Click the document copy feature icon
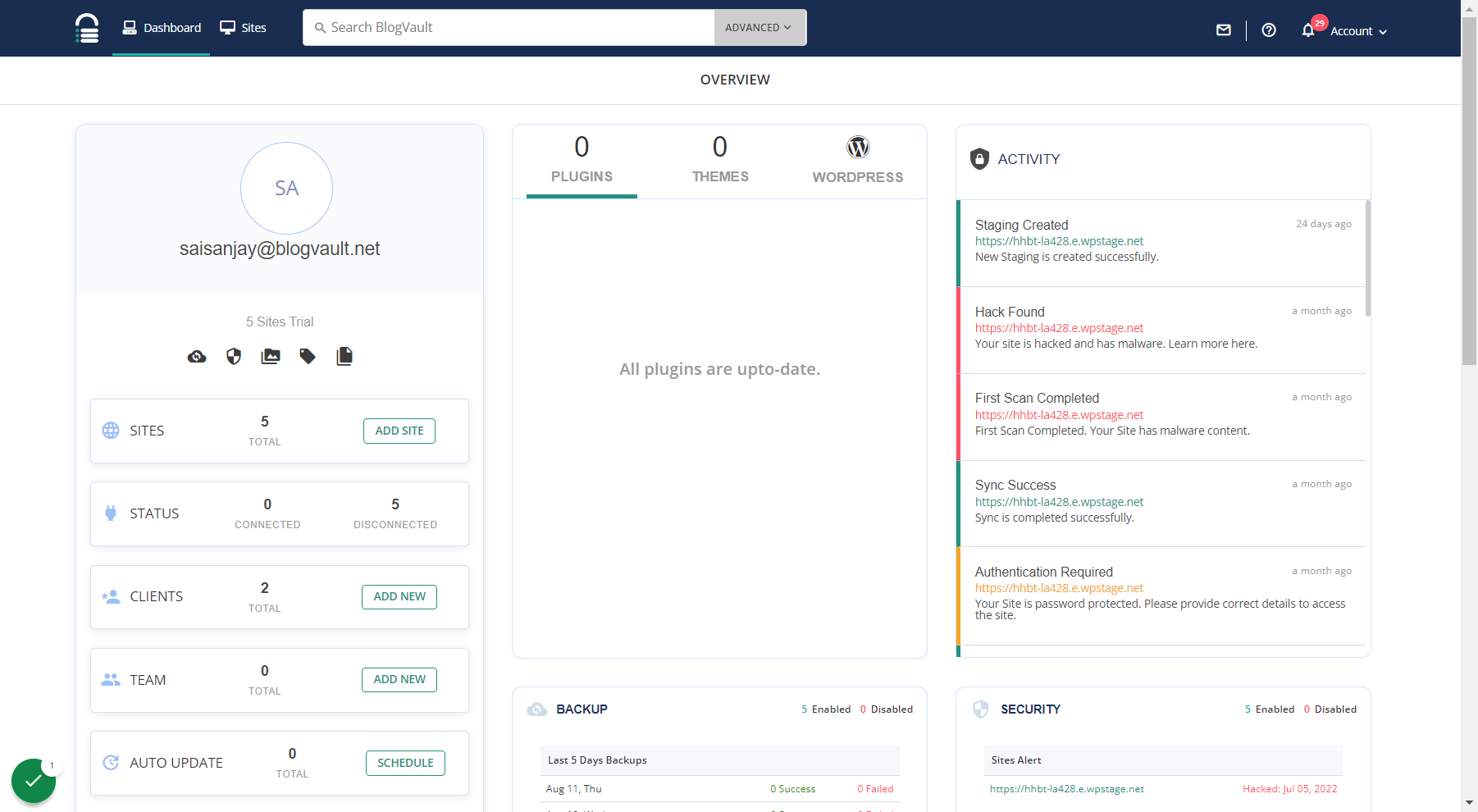 pos(344,356)
